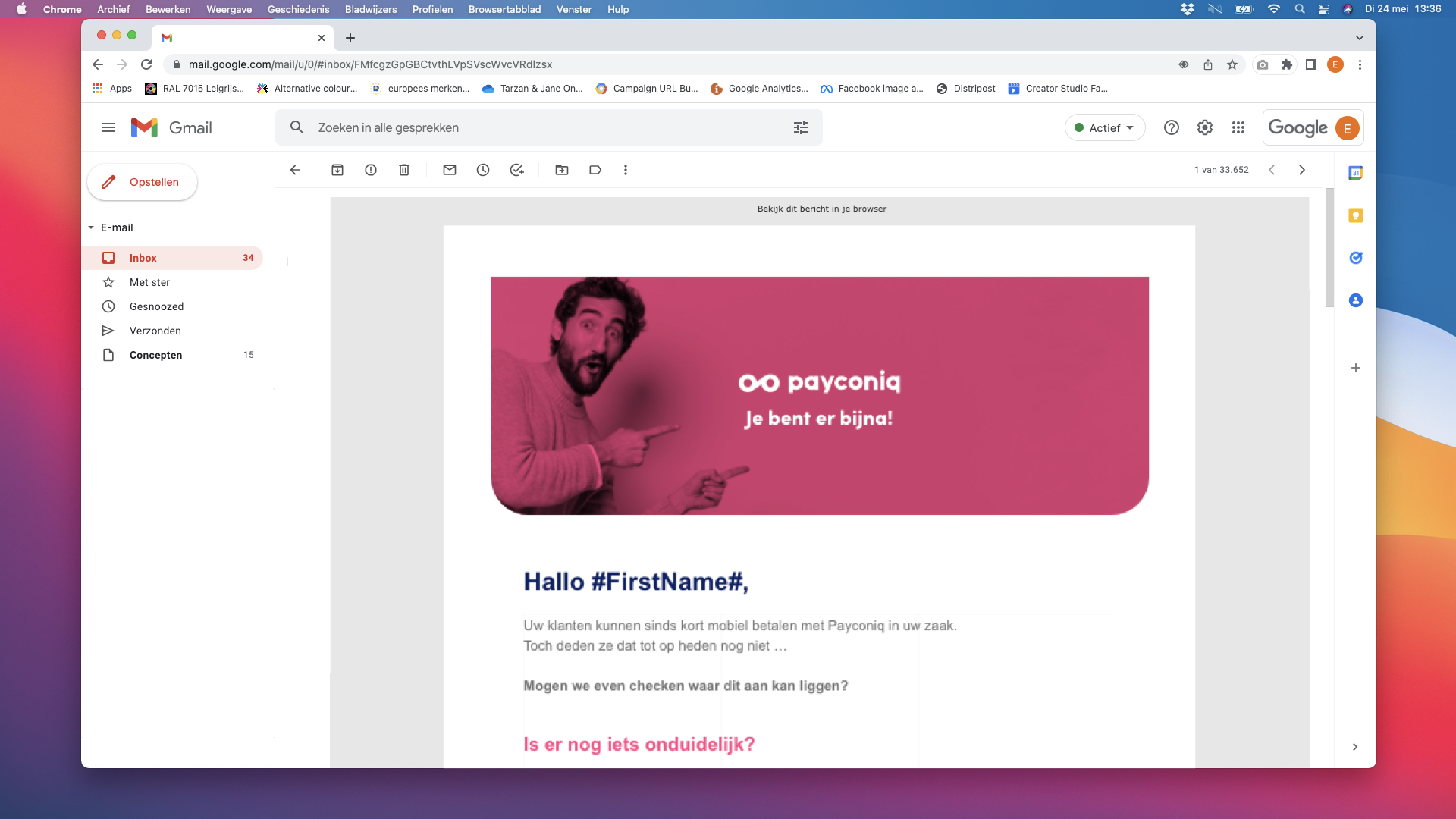
Task: Open Concepten folder
Action: pyautogui.click(x=172, y=355)
